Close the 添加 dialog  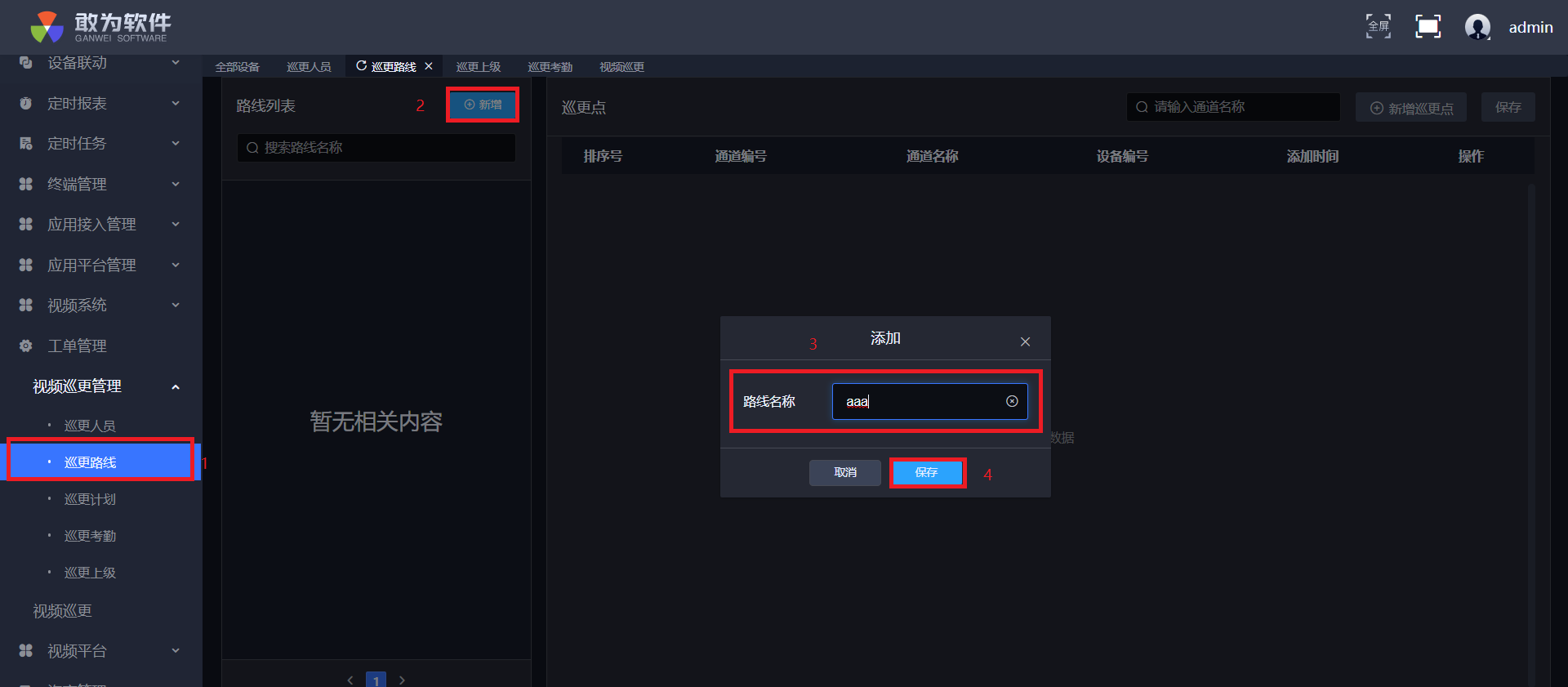coord(1025,341)
